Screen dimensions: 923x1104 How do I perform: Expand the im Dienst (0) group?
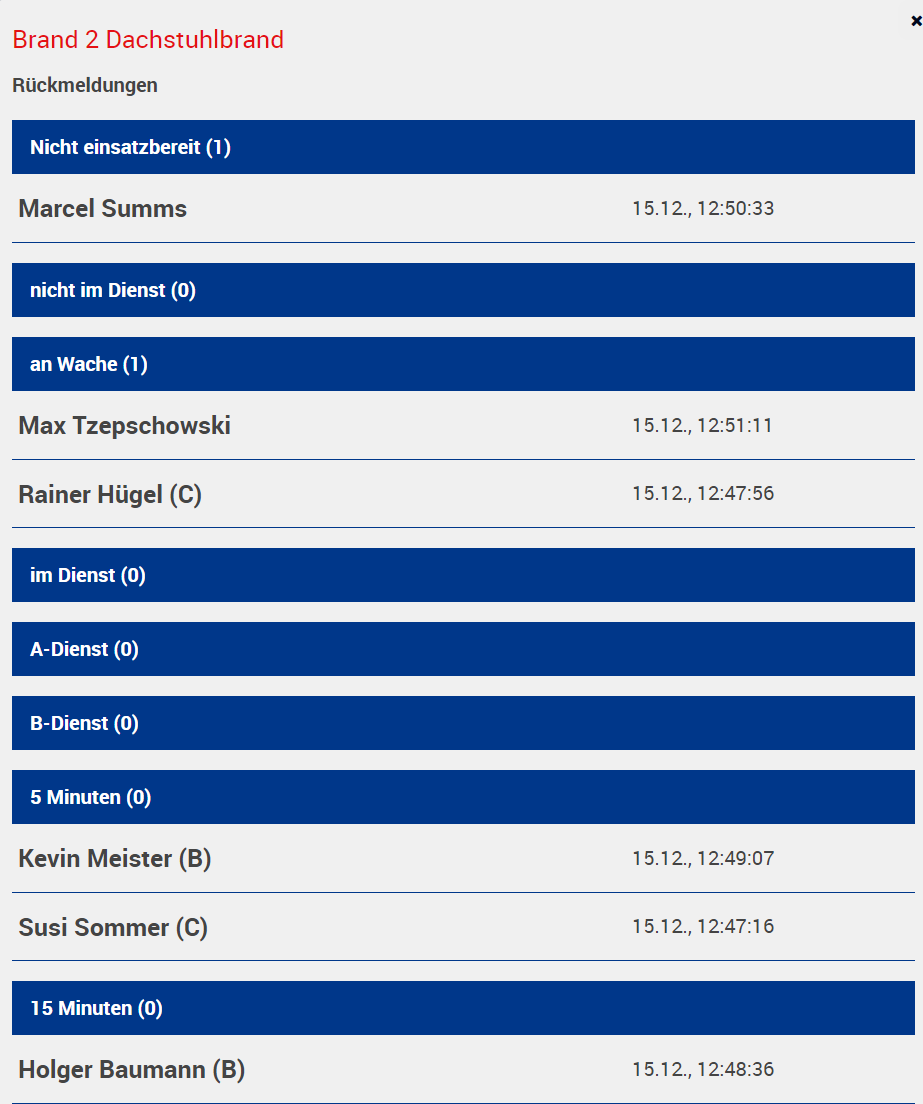coord(463,576)
